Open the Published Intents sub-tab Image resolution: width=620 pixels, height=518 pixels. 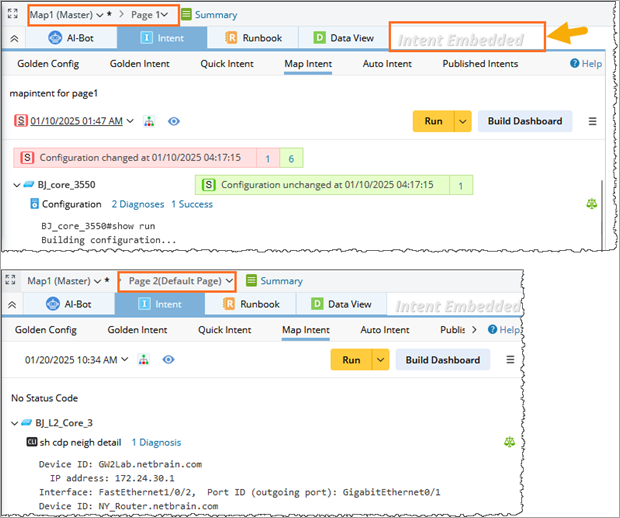pyautogui.click(x=480, y=64)
